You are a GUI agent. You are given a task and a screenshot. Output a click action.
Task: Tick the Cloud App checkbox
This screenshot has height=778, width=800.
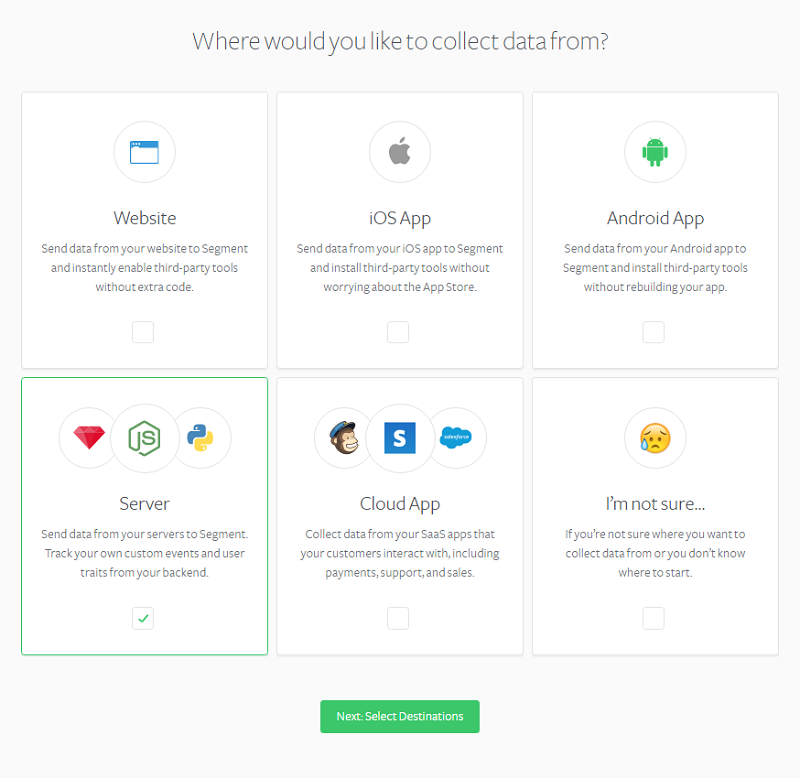coord(398,618)
